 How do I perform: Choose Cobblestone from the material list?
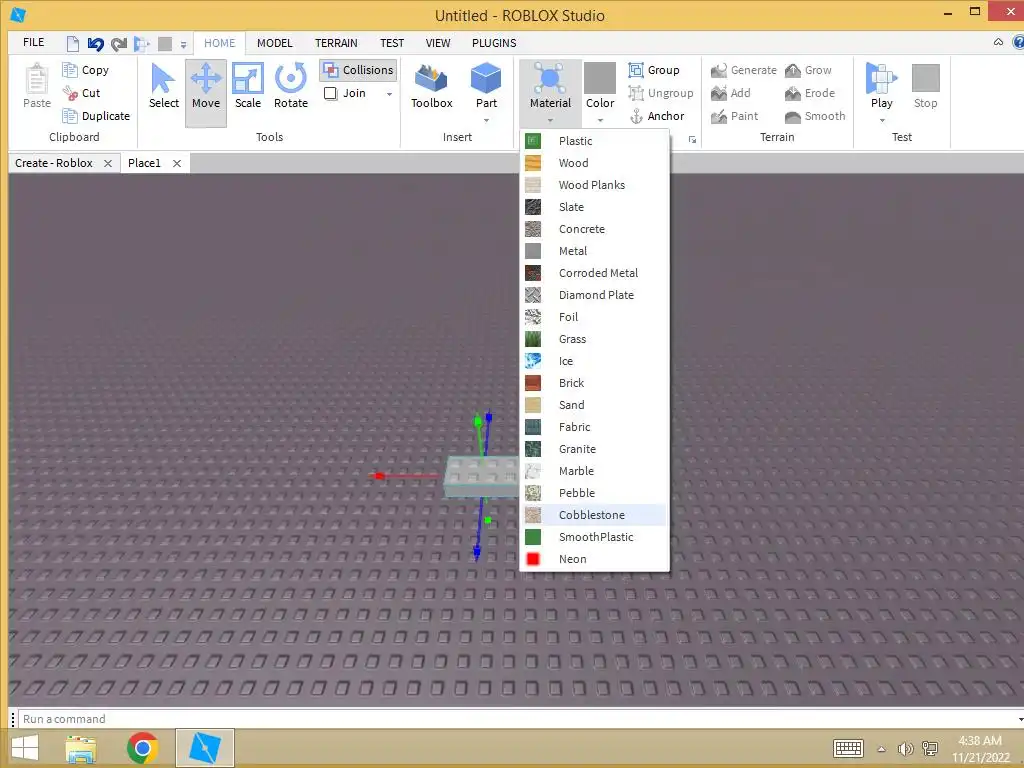(x=593, y=515)
